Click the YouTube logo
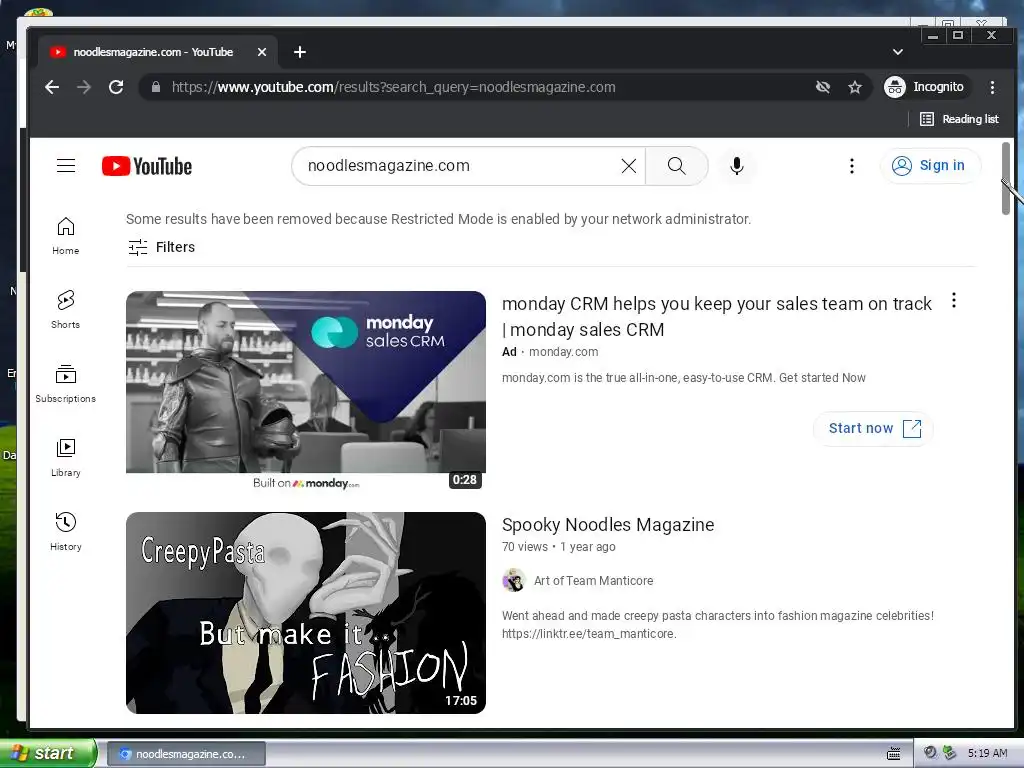 pos(147,166)
